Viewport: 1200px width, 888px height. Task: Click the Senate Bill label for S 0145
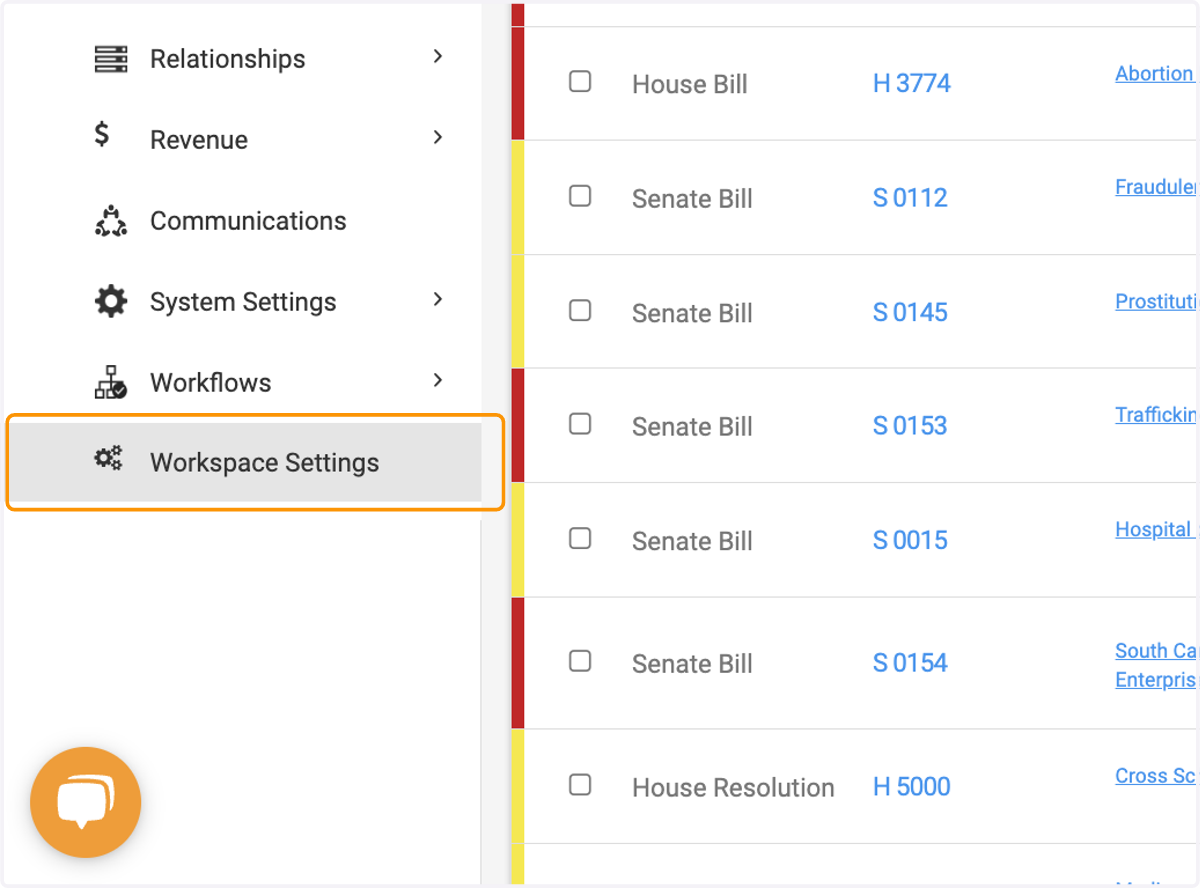pos(692,314)
